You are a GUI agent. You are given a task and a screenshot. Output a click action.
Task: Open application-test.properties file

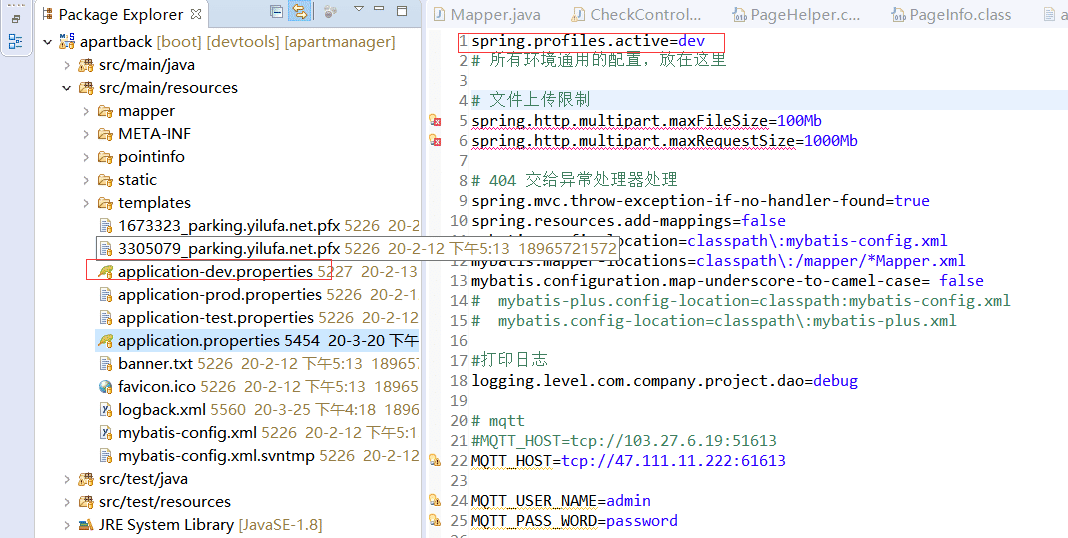[x=216, y=318]
